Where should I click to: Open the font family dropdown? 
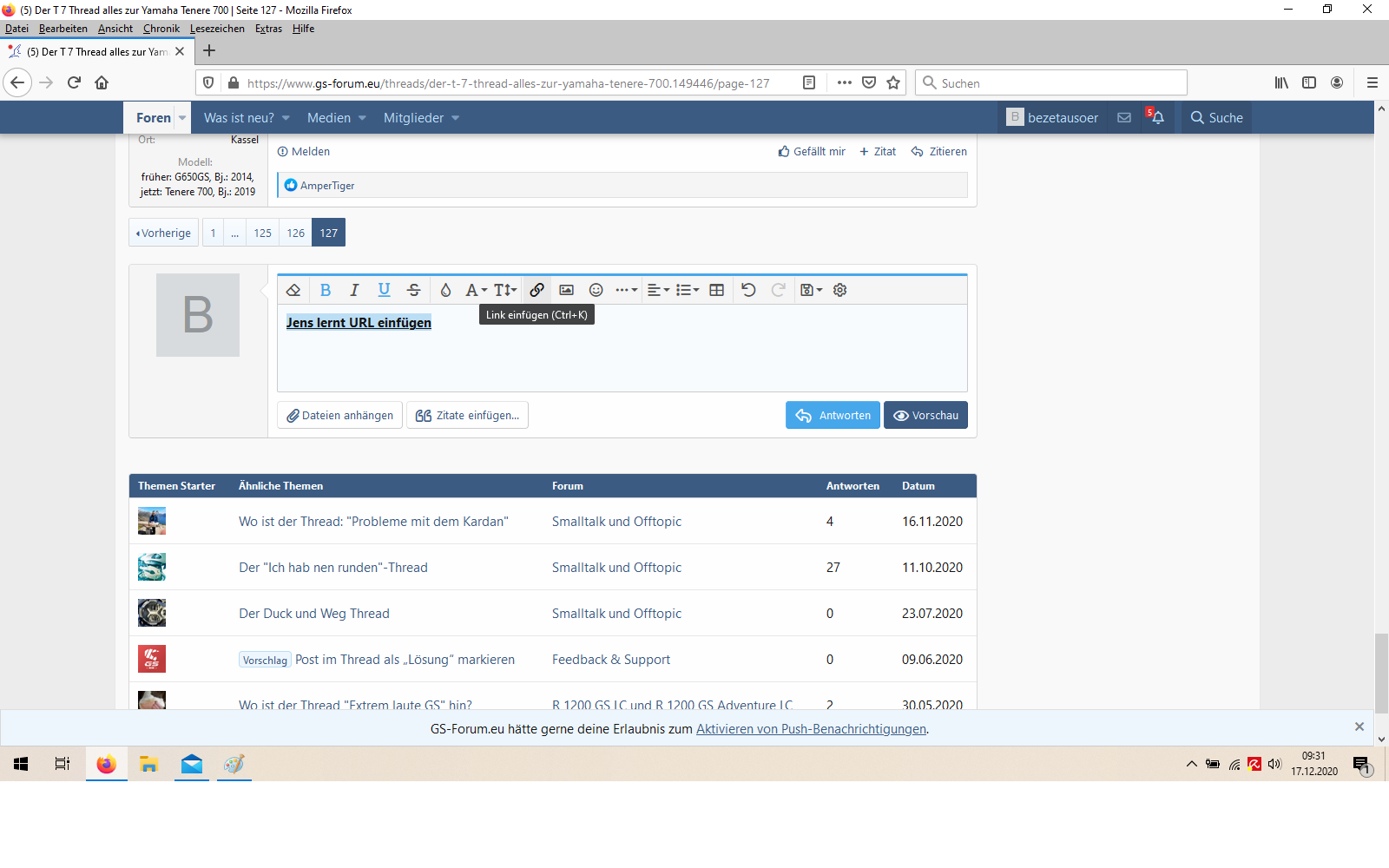(476, 290)
